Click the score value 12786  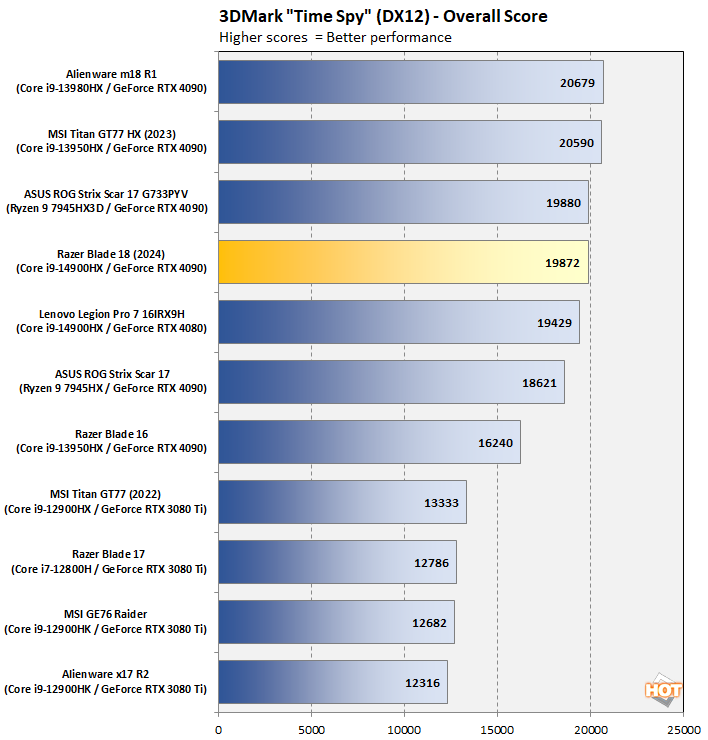click(431, 563)
